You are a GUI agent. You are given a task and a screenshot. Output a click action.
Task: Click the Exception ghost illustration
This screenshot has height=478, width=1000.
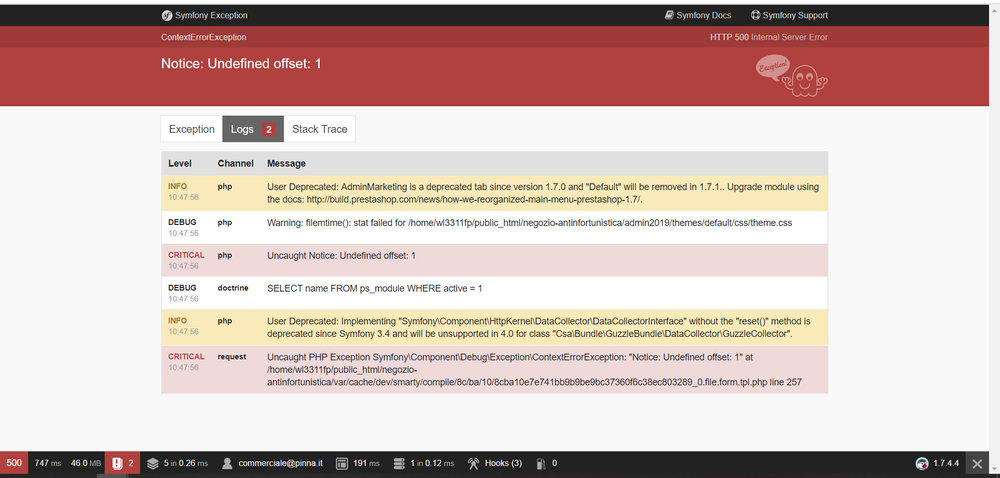[x=791, y=76]
